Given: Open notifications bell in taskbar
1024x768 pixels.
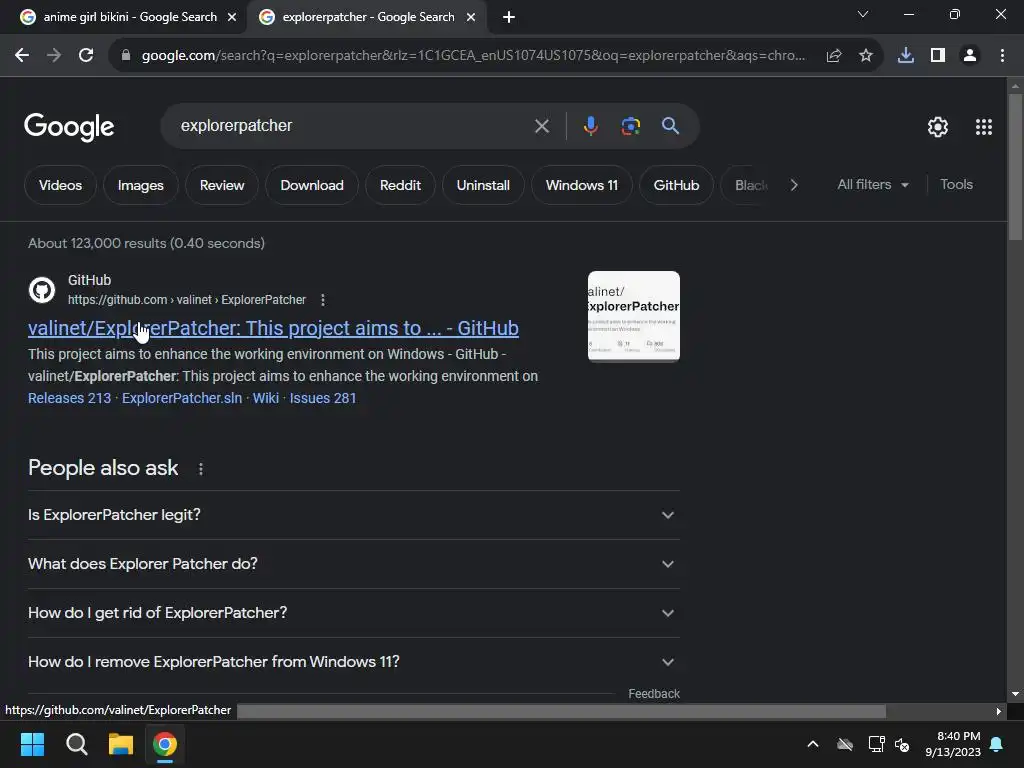Looking at the screenshot, I should coord(997,744).
